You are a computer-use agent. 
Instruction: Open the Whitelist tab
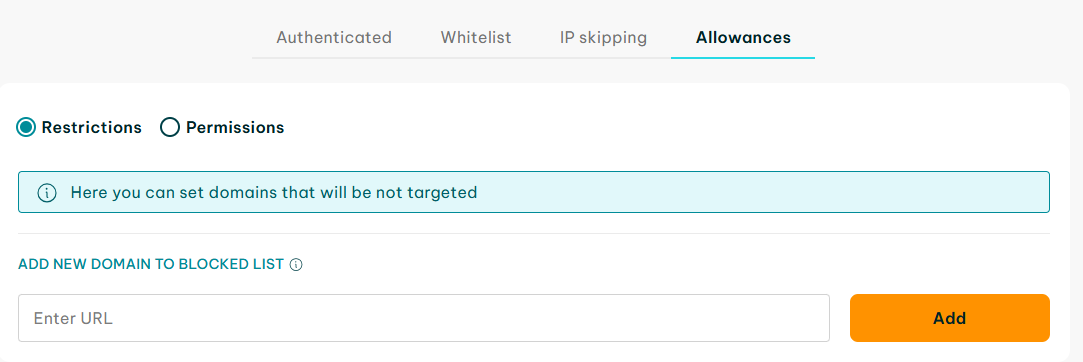(x=476, y=37)
